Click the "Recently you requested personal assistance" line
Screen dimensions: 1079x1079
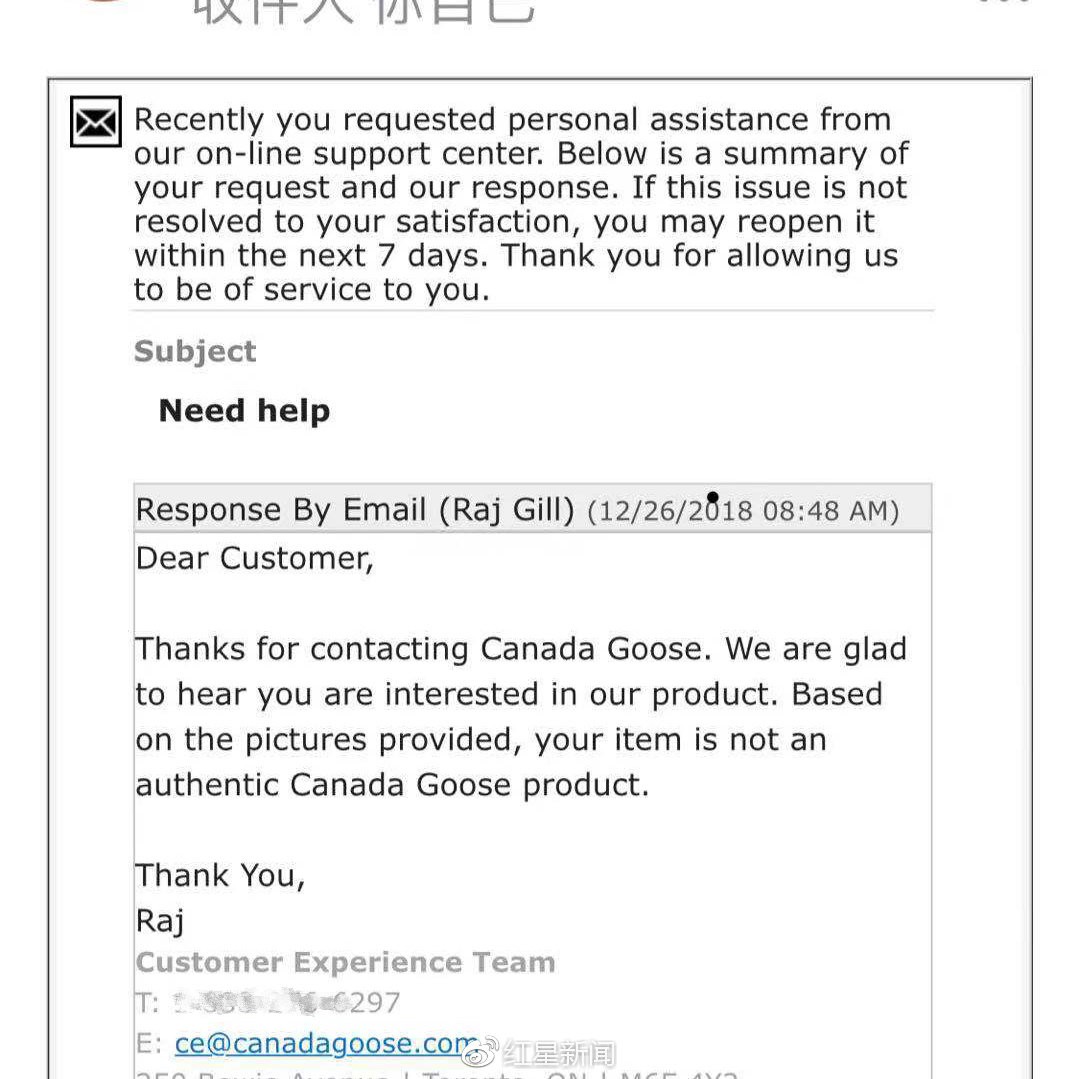pyautogui.click(x=512, y=120)
